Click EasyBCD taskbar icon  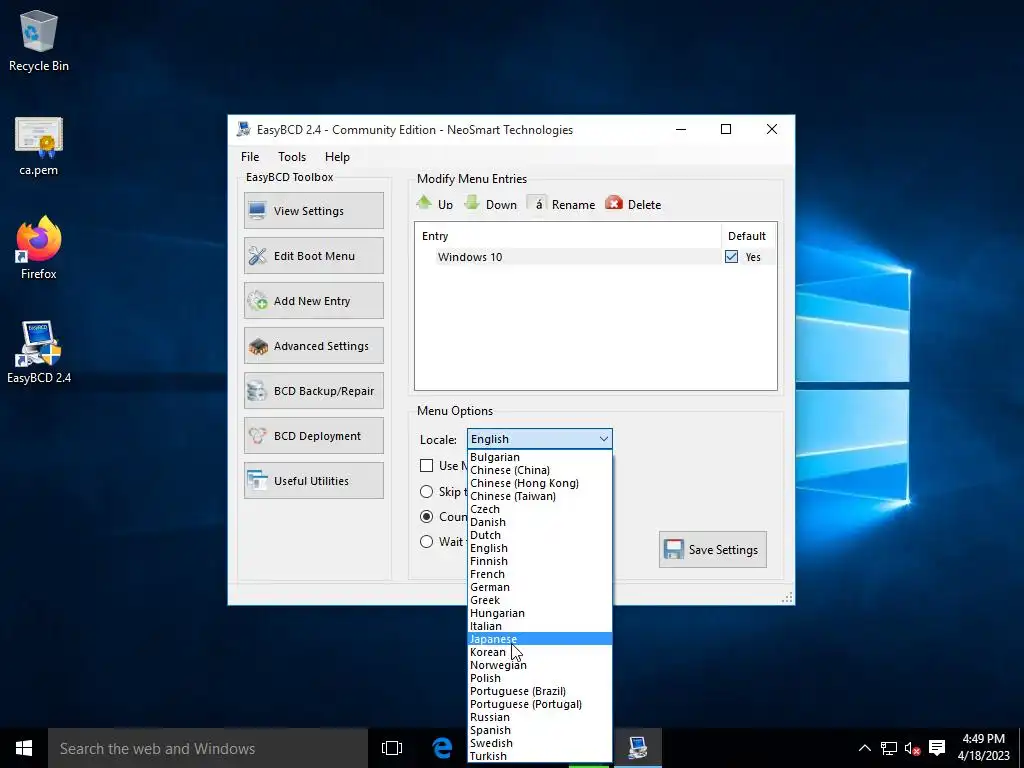[x=638, y=748]
